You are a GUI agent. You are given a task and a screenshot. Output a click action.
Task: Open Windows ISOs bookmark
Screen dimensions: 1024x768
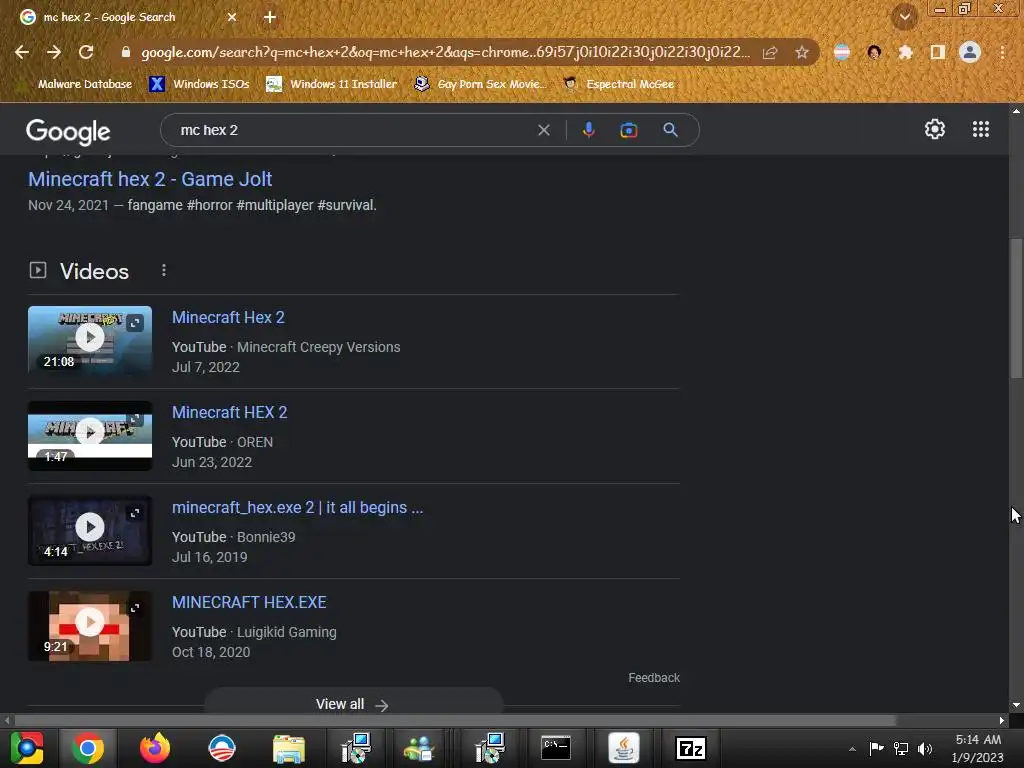pyautogui.click(x=200, y=84)
